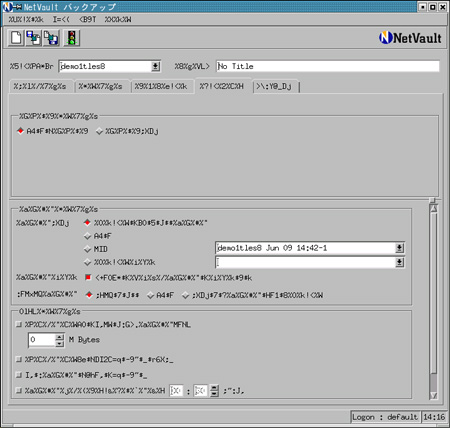Click the minutes field after the colon
This screenshot has width=450, height=428.
point(200,391)
